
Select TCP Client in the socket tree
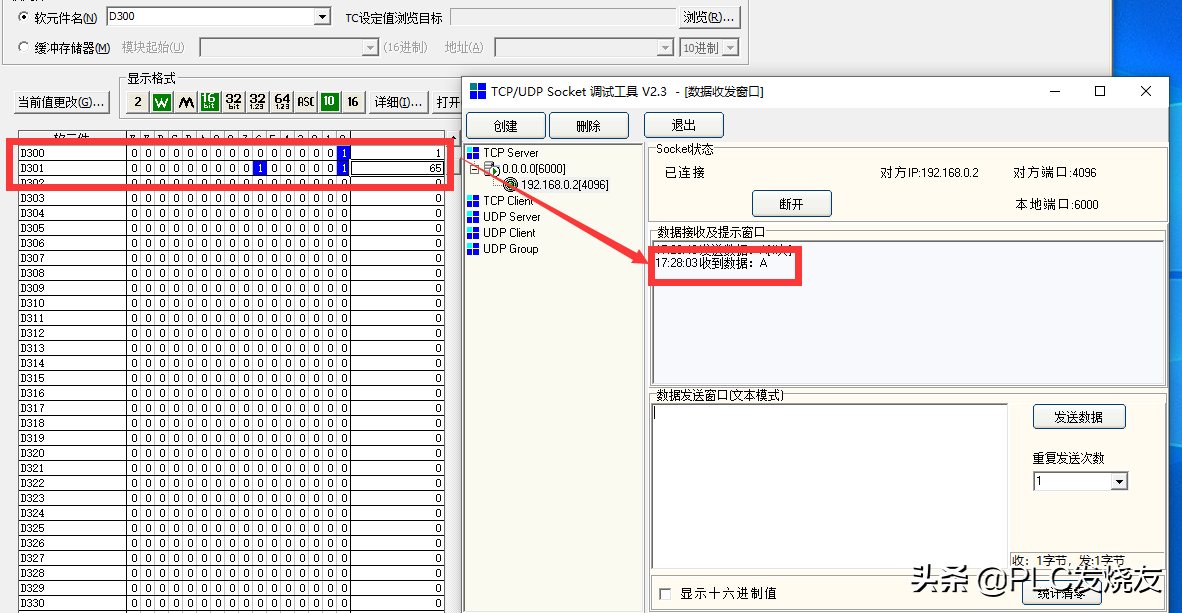pos(509,201)
